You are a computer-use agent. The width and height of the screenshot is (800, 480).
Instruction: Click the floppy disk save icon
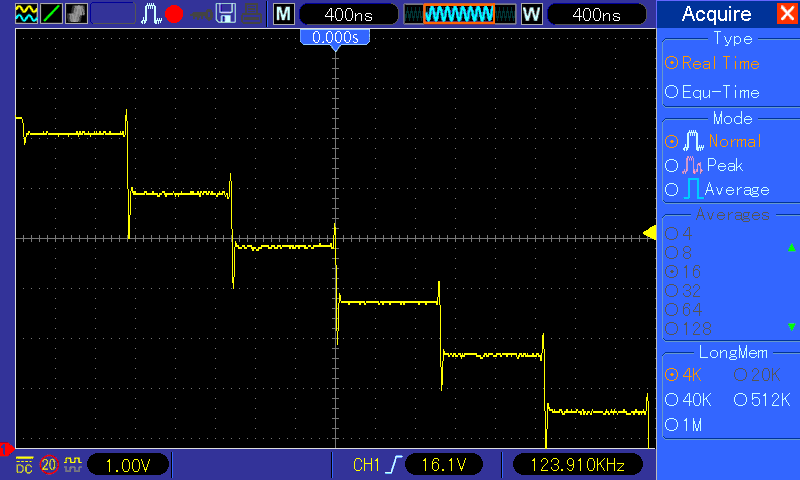pos(226,14)
